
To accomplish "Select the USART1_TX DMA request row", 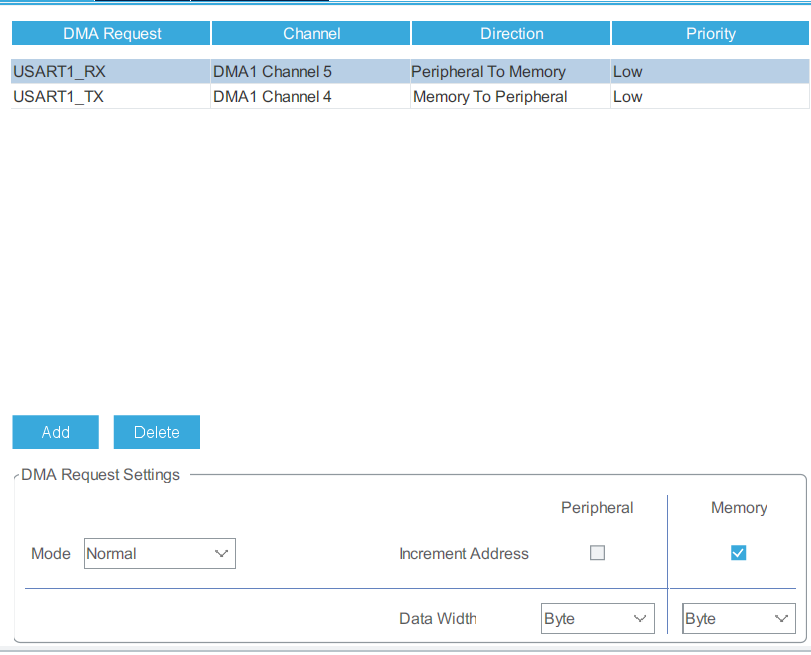I will [x=59, y=97].
